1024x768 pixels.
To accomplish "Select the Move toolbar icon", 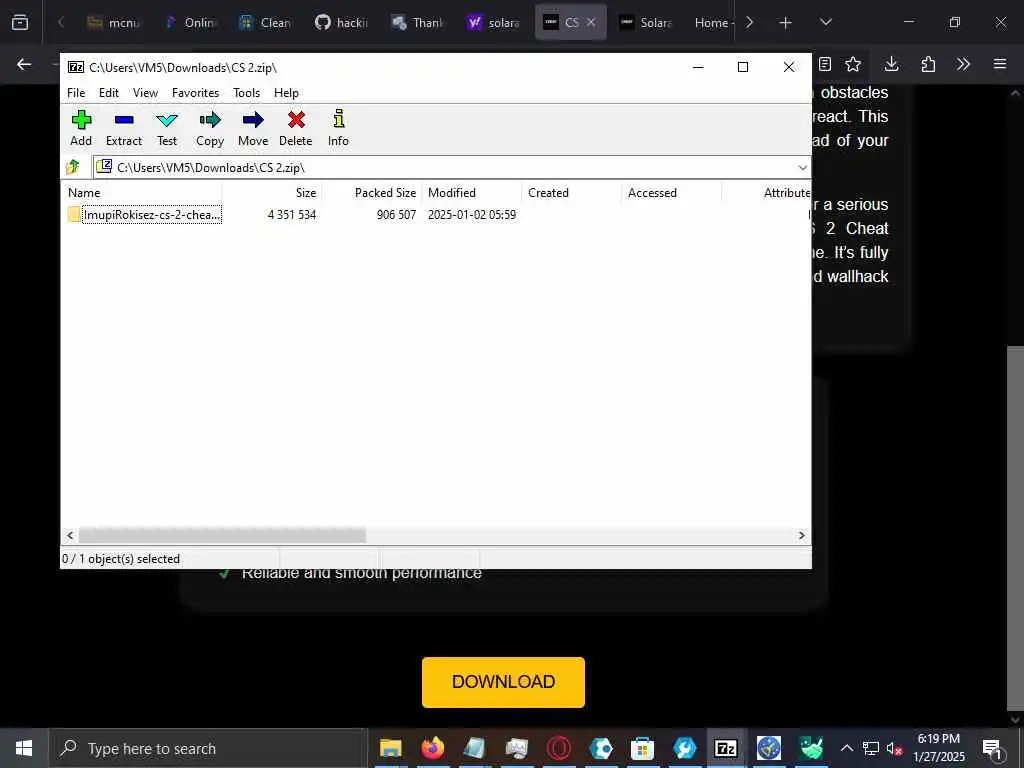I will coord(253,128).
